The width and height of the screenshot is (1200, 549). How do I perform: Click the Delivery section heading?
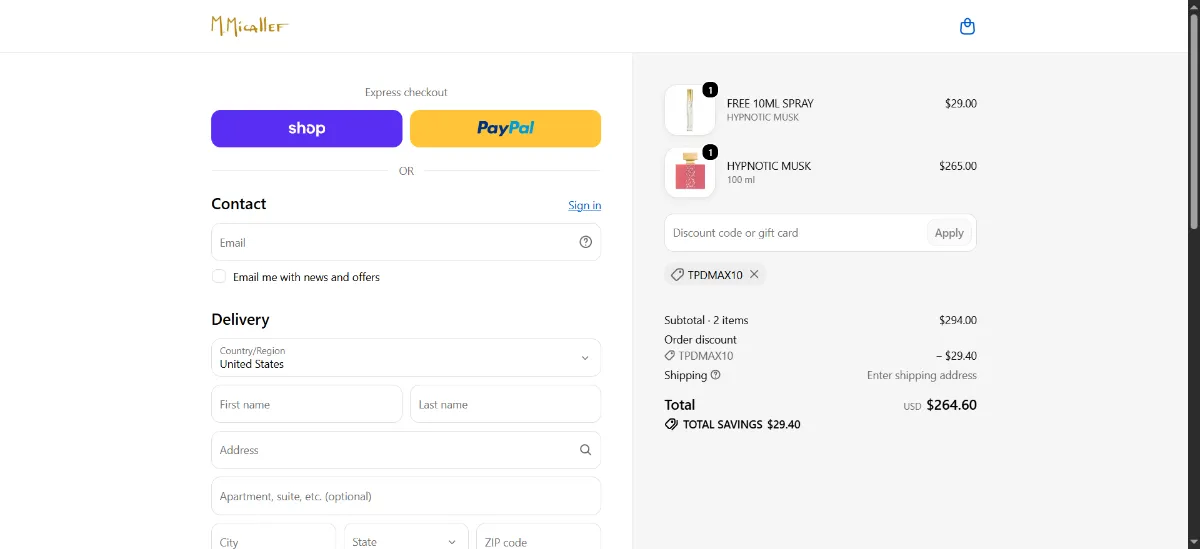(240, 320)
